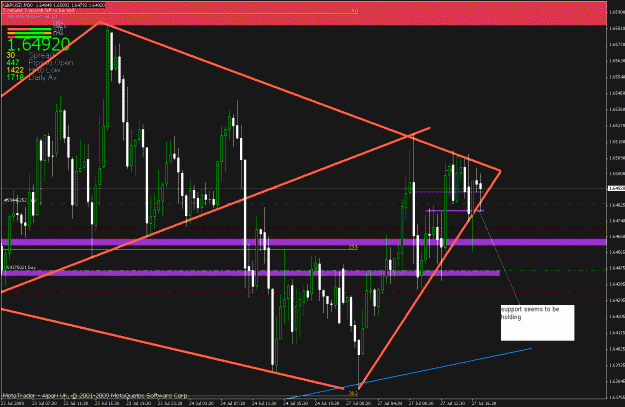The height and width of the screenshot is (407, 625).
Task: Click the 'support seems to be holding' note box
Action: [x=537, y=322]
